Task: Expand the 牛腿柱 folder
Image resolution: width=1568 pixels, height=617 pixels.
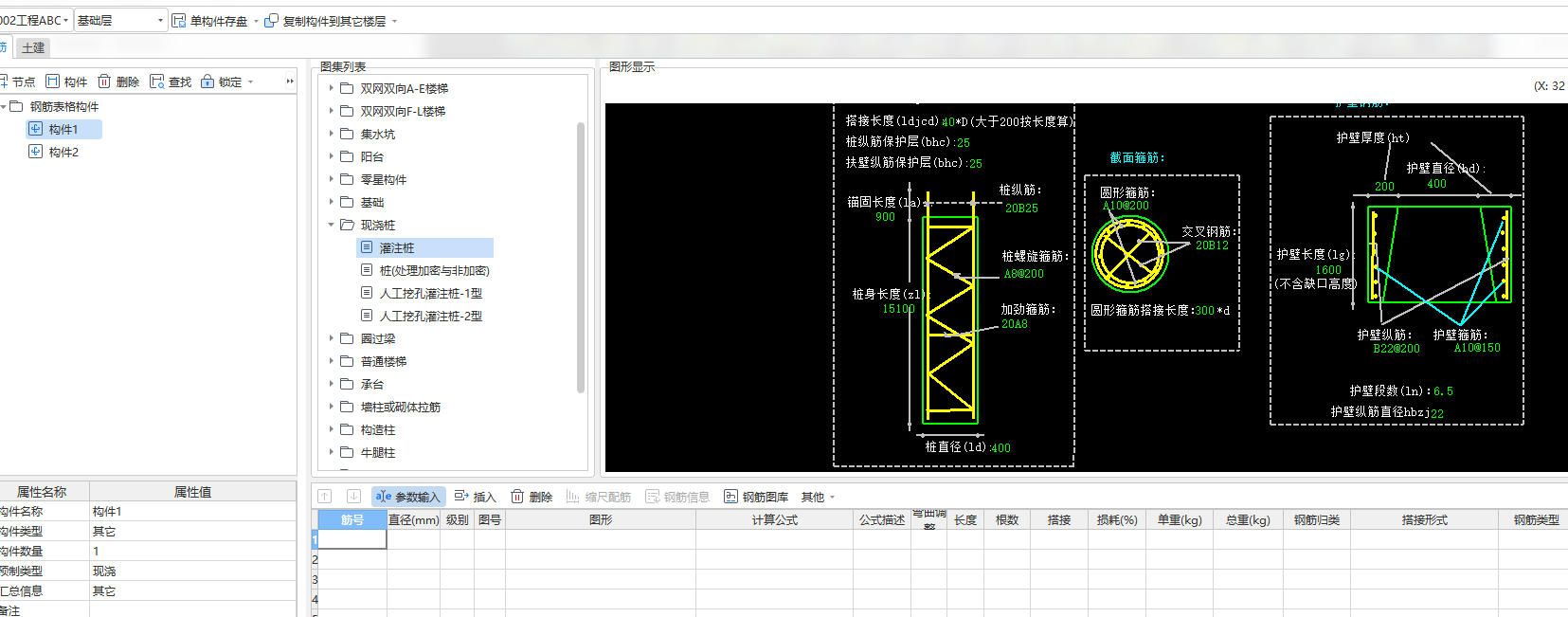Action: (331, 452)
